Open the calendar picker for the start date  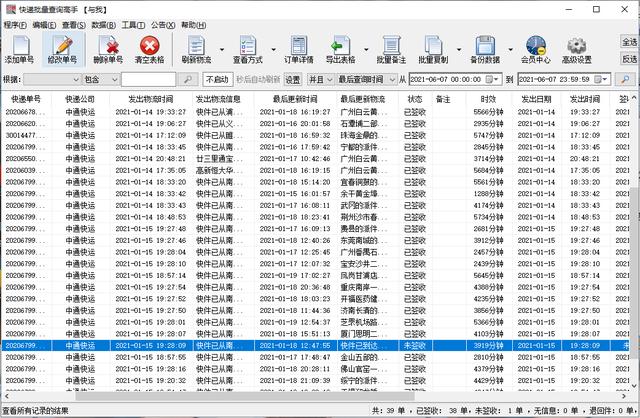492,79
